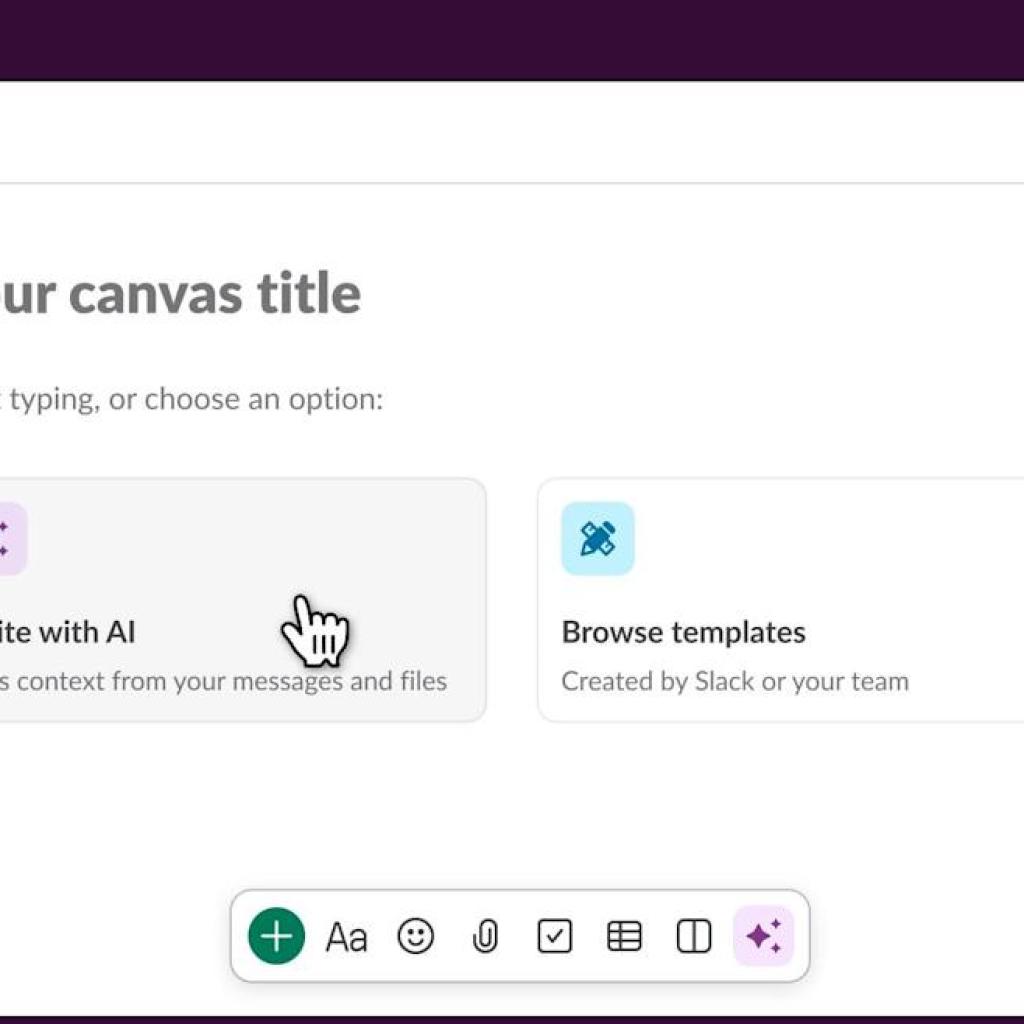The height and width of the screenshot is (1024, 1024).
Task: Open text styling options with Aa icon
Action: point(346,936)
